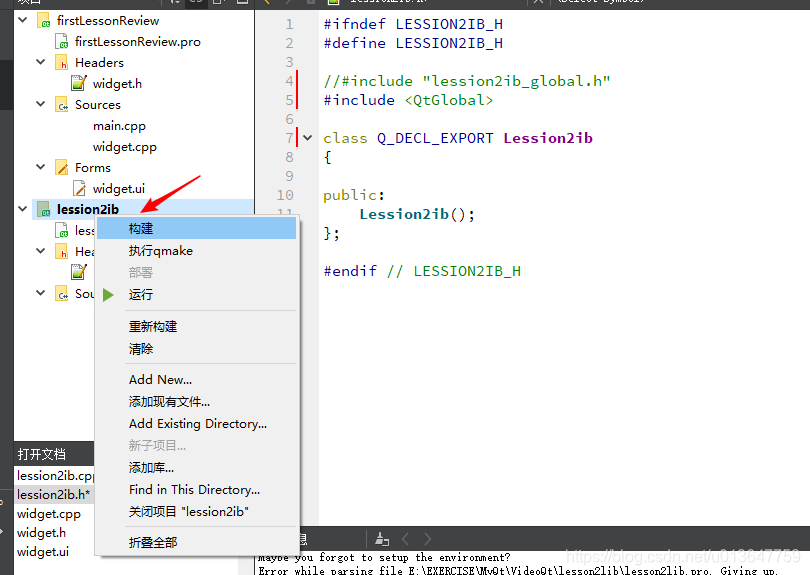Viewport: 810px width, 575px height.
Task: Choose 添加库... menu entry
Action: 196,468
